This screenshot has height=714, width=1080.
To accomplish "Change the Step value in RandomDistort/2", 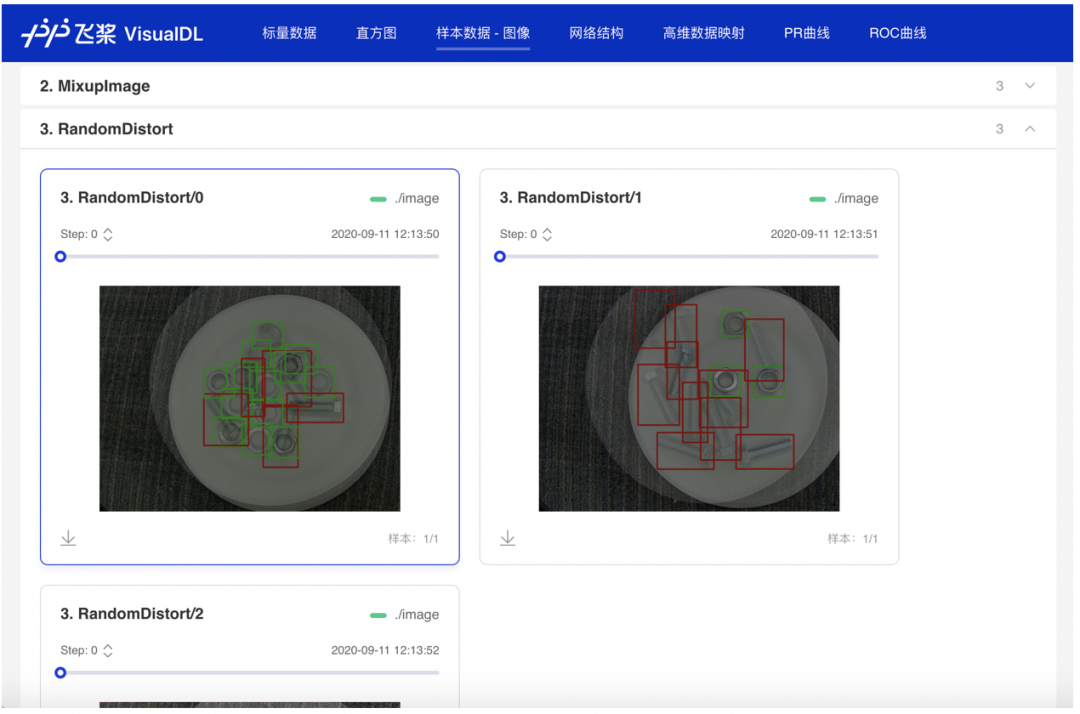I will coord(107,650).
